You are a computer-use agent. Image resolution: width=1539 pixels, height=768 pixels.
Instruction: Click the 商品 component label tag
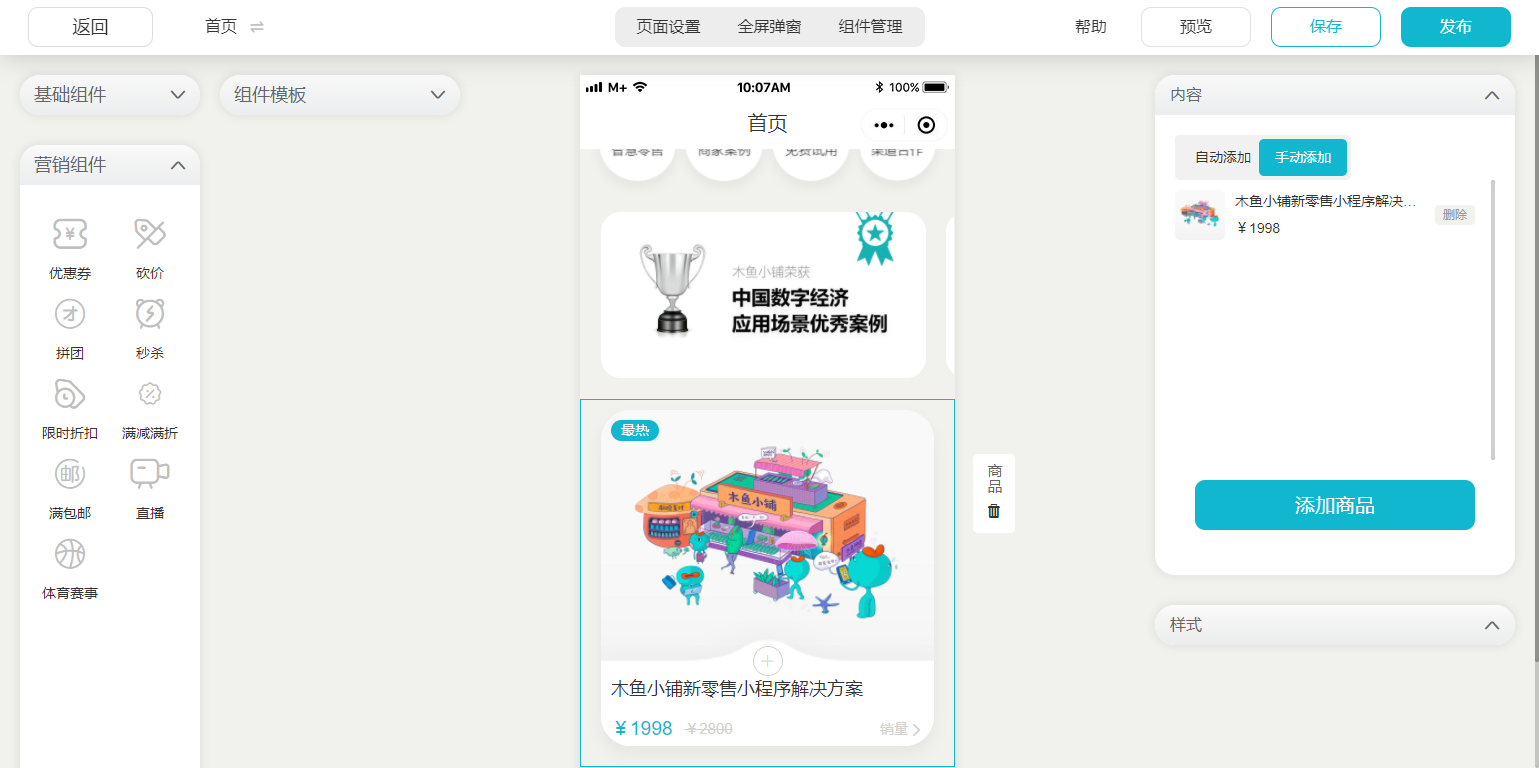coord(994,478)
